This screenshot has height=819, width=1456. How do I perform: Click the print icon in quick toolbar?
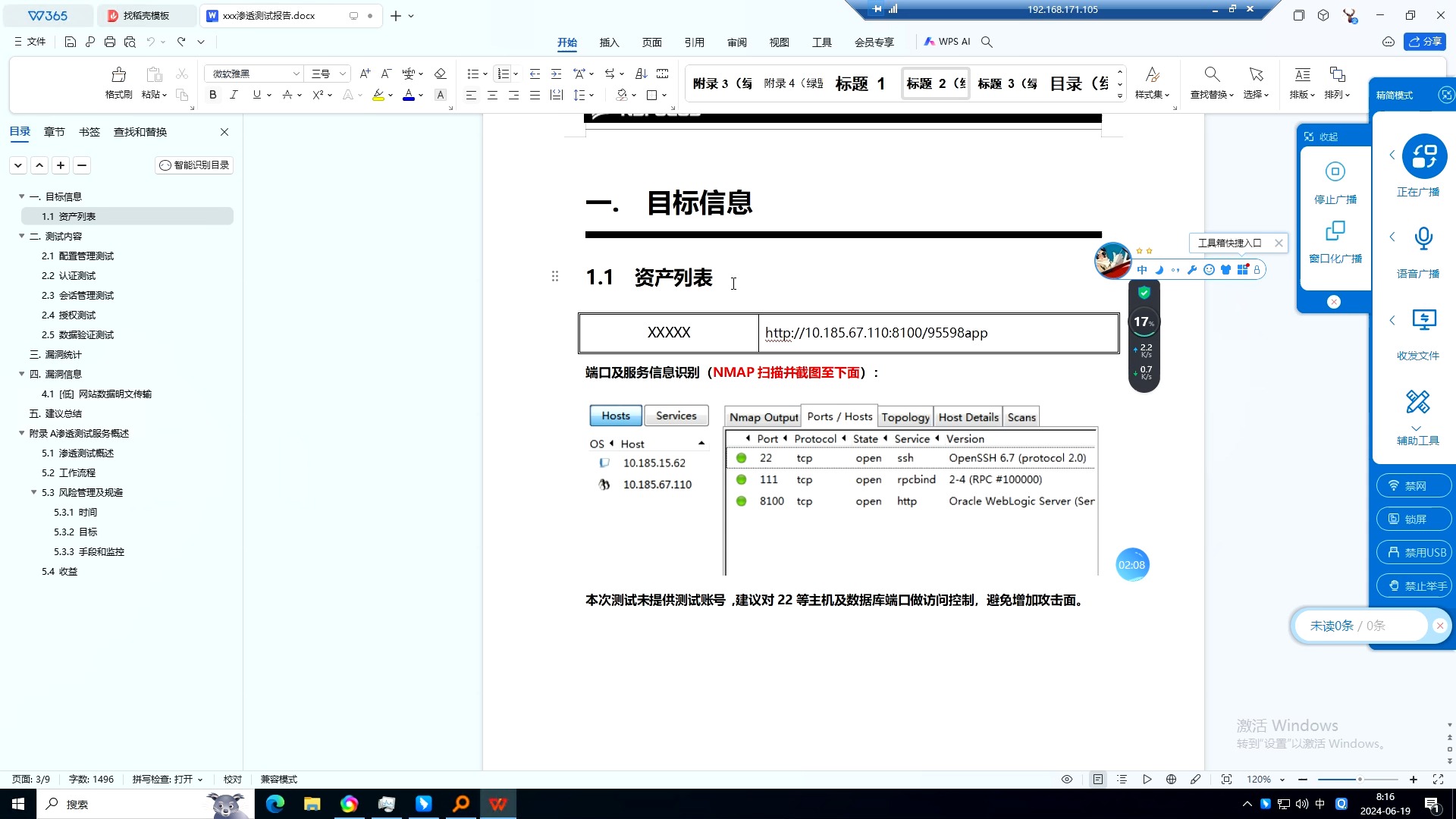[x=110, y=42]
